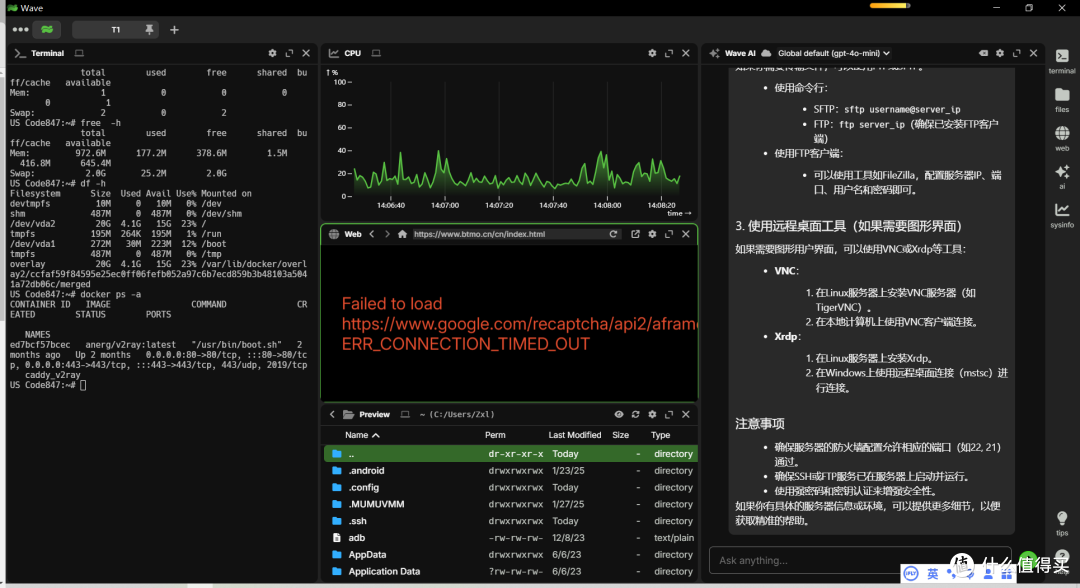The image size is (1080, 588).
Task: Go to home page in Web block
Action: point(402,234)
